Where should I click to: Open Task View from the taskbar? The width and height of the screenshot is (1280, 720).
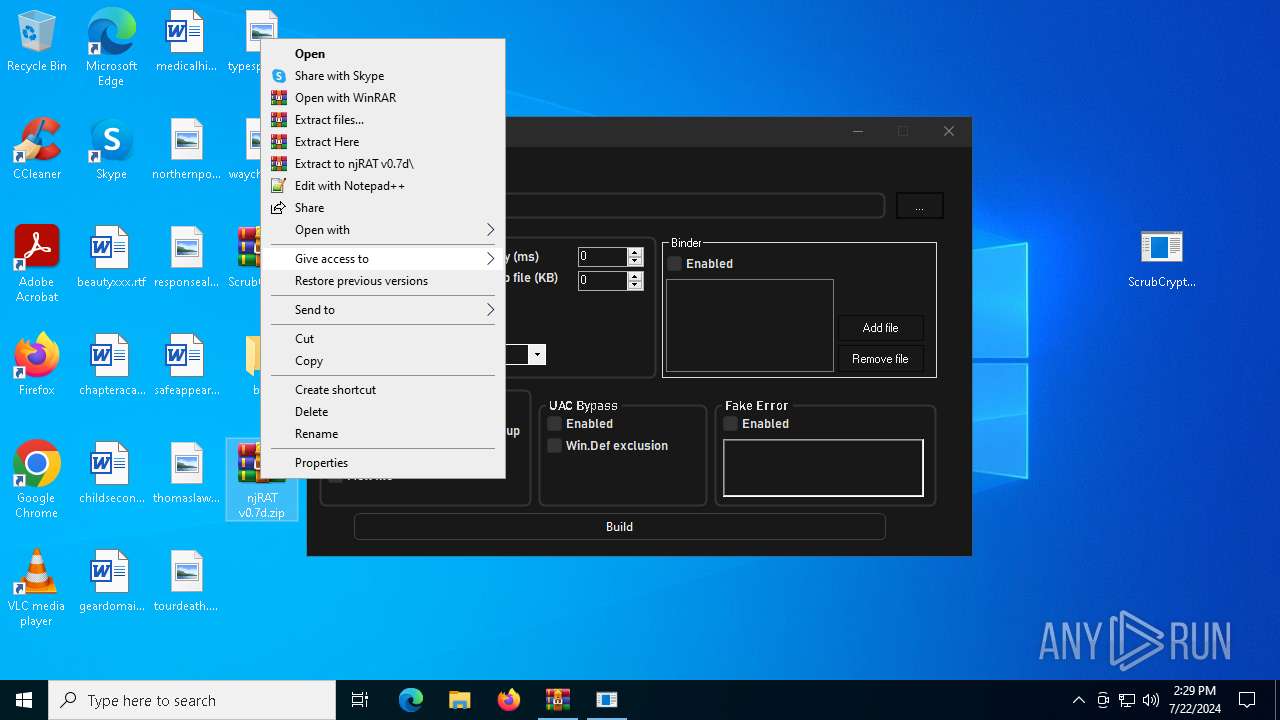tap(360, 700)
